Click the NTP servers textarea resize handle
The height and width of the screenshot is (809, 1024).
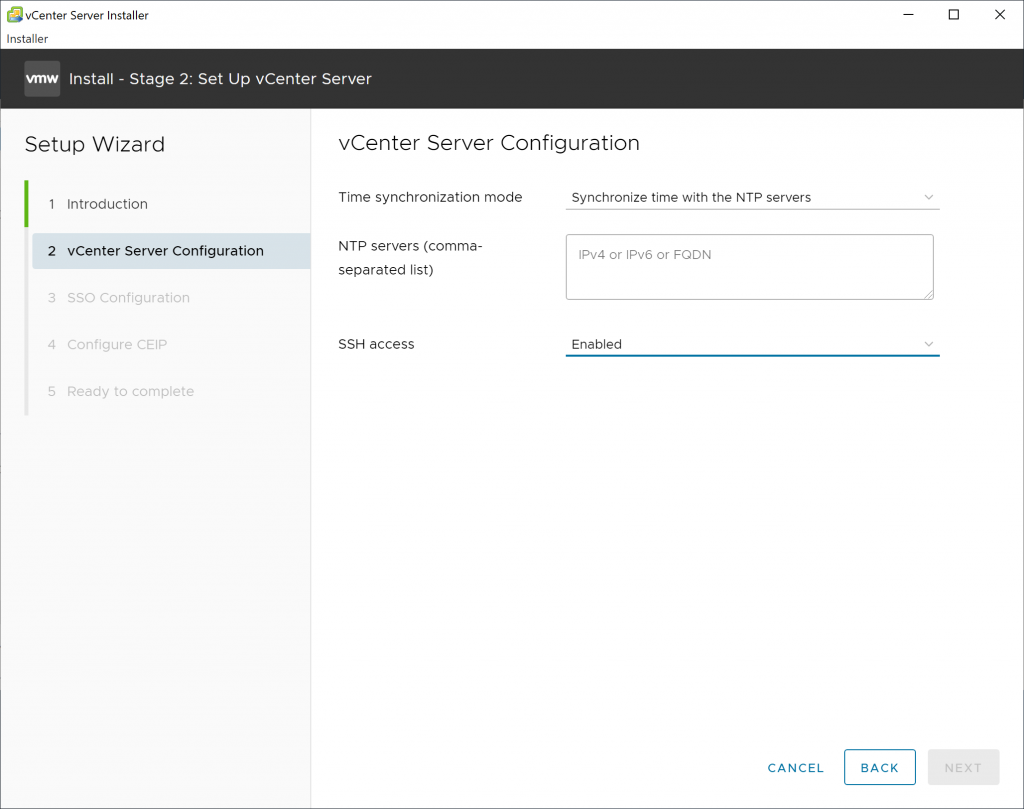929,294
